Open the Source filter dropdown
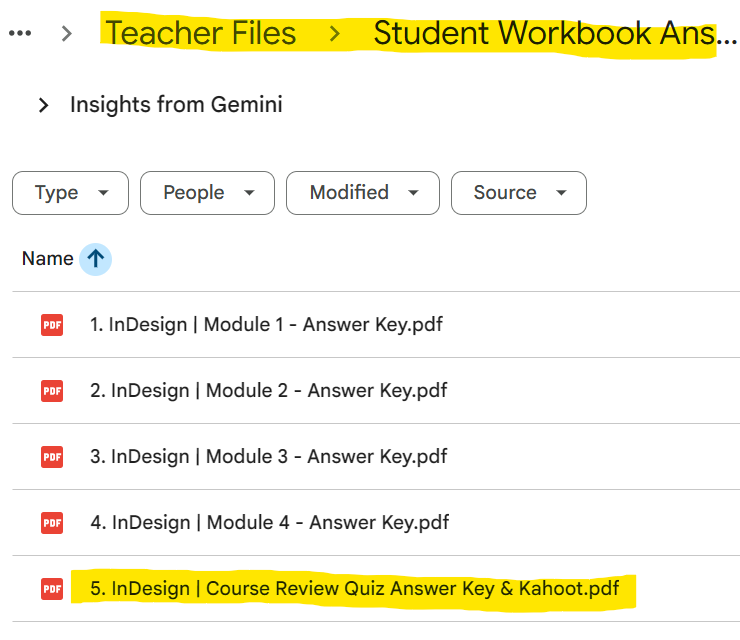The image size is (740, 640). [x=518, y=193]
